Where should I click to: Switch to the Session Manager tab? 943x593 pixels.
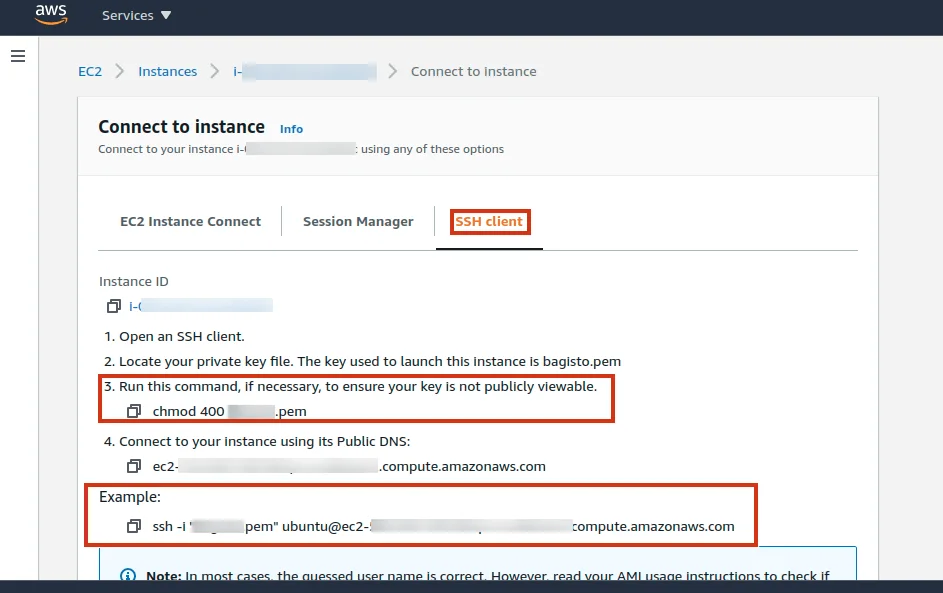click(358, 221)
